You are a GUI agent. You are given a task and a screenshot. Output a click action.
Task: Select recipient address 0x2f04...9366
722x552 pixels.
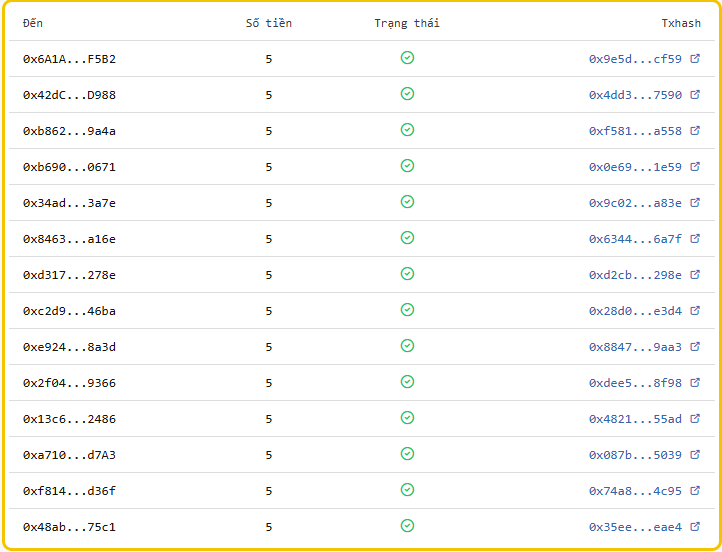[69, 383]
